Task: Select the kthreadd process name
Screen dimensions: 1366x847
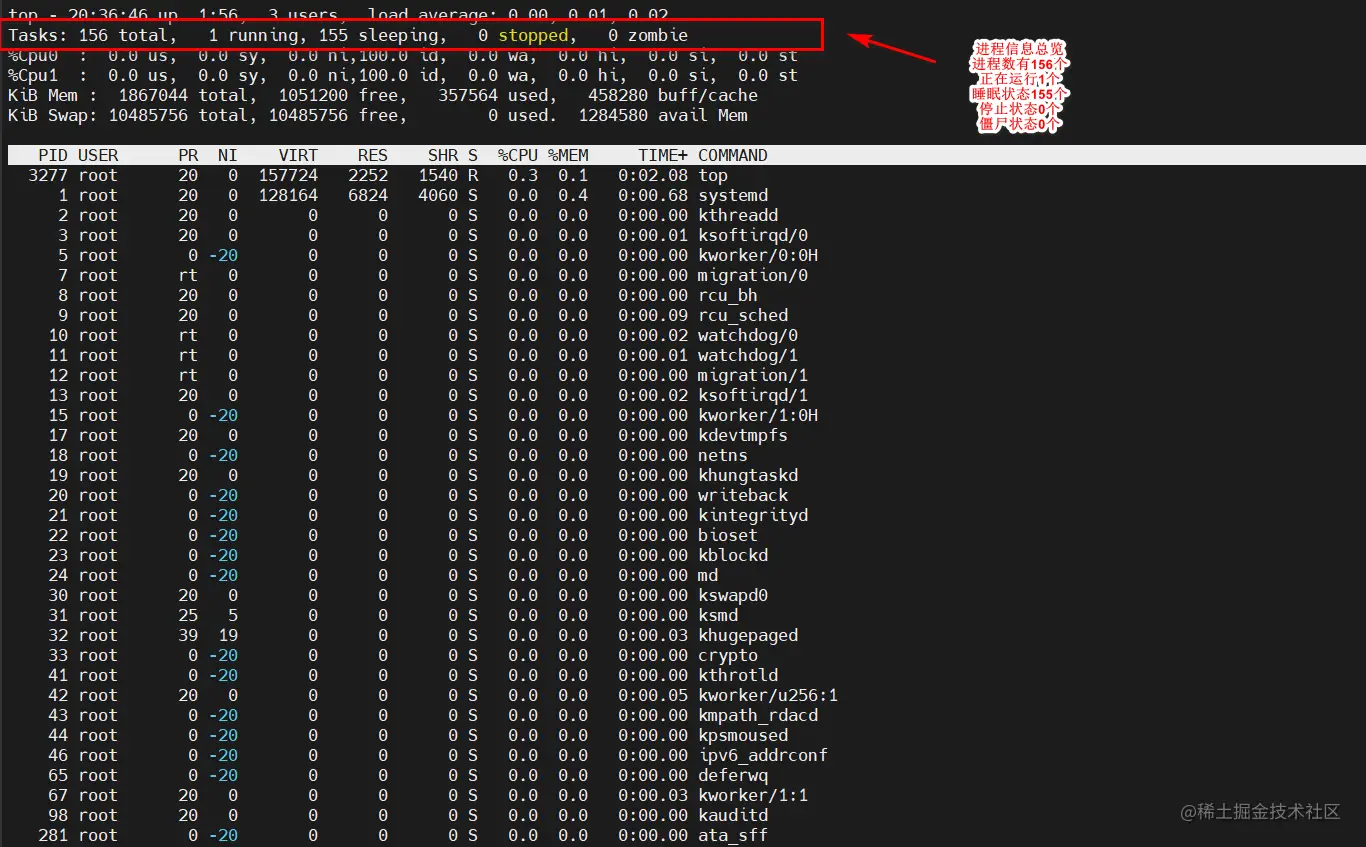Action: (x=738, y=215)
